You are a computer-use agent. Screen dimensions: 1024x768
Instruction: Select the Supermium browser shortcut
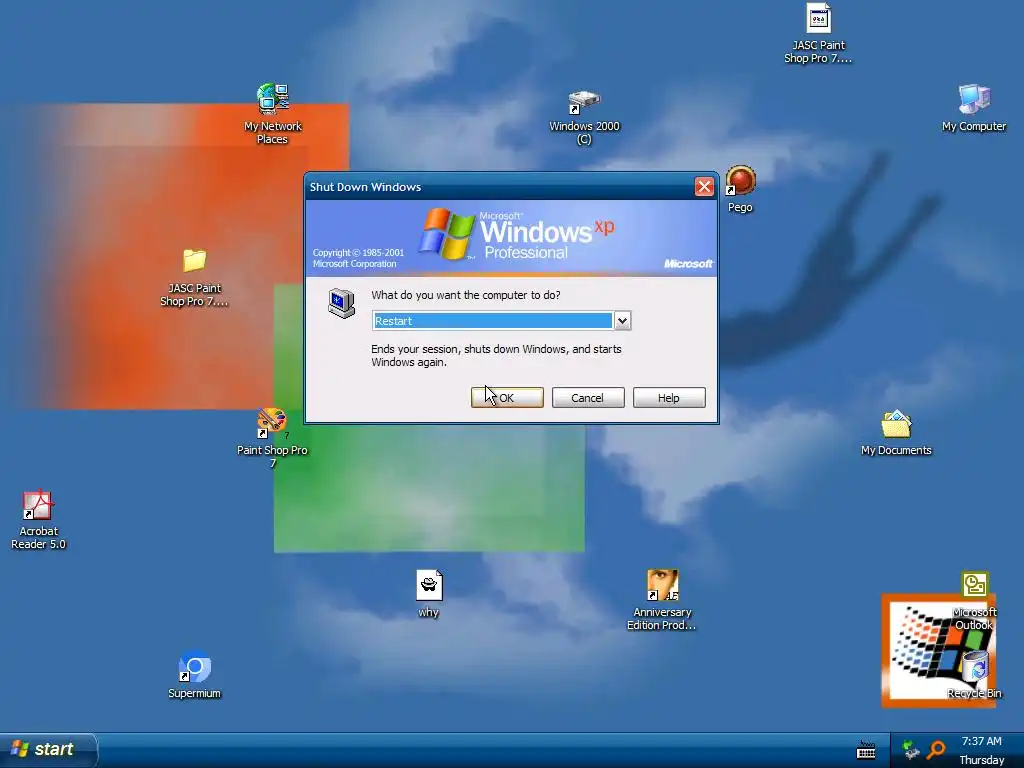point(194,667)
